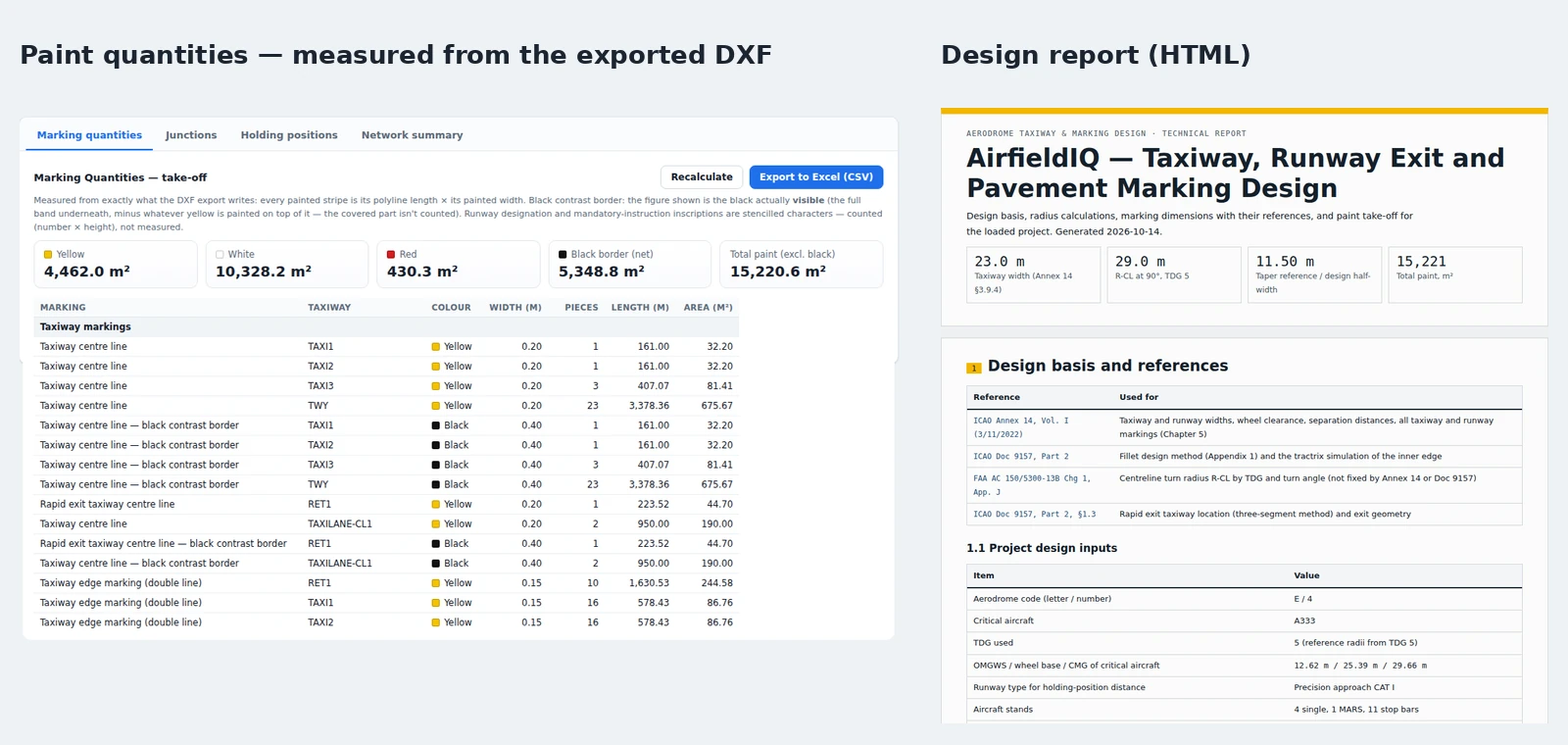Open ICAO Doc 9157, Part 2 reference link
Image resolution: width=1568 pixels, height=745 pixels.
point(1021,457)
